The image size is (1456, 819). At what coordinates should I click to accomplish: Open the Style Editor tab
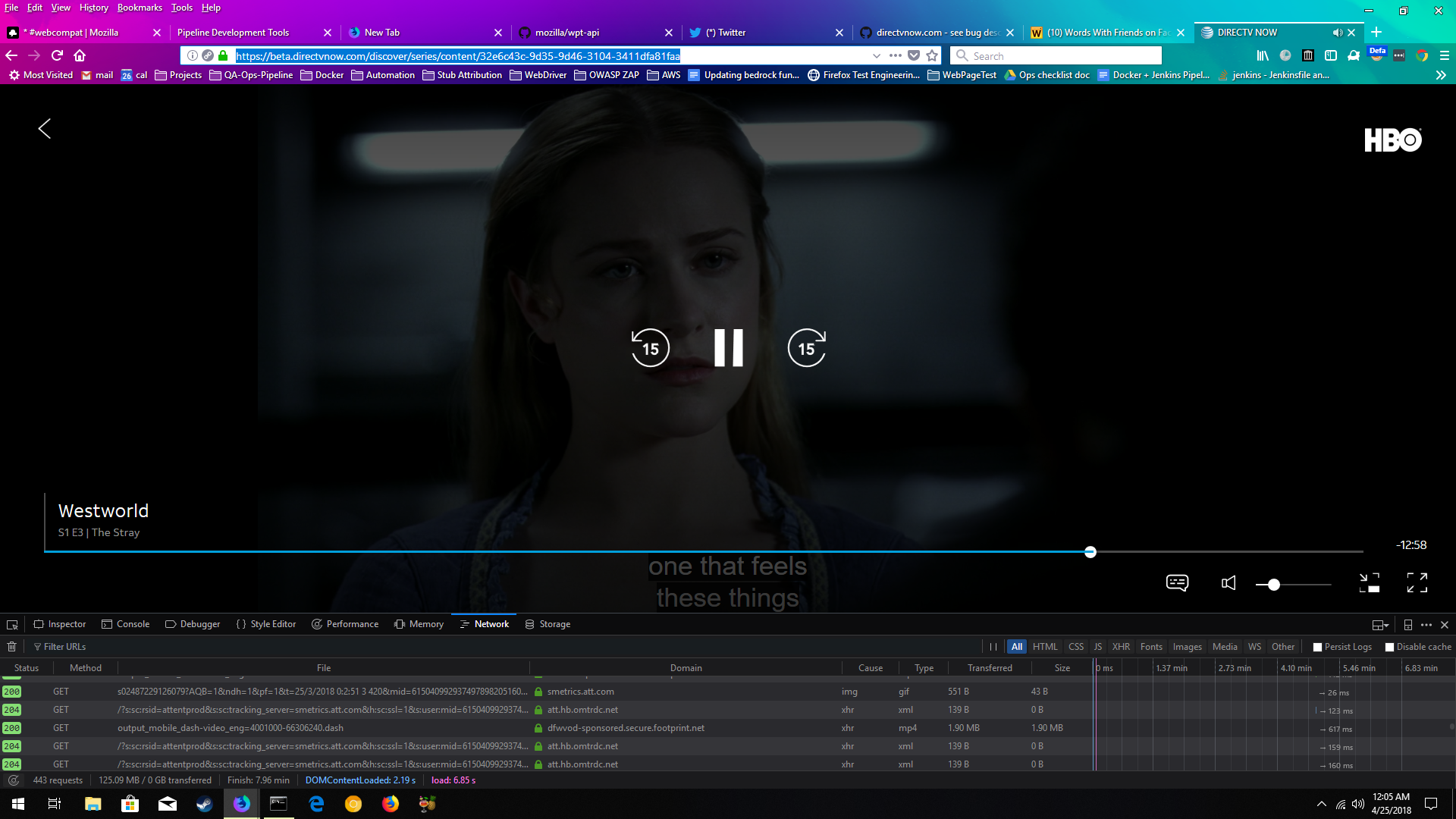266,624
